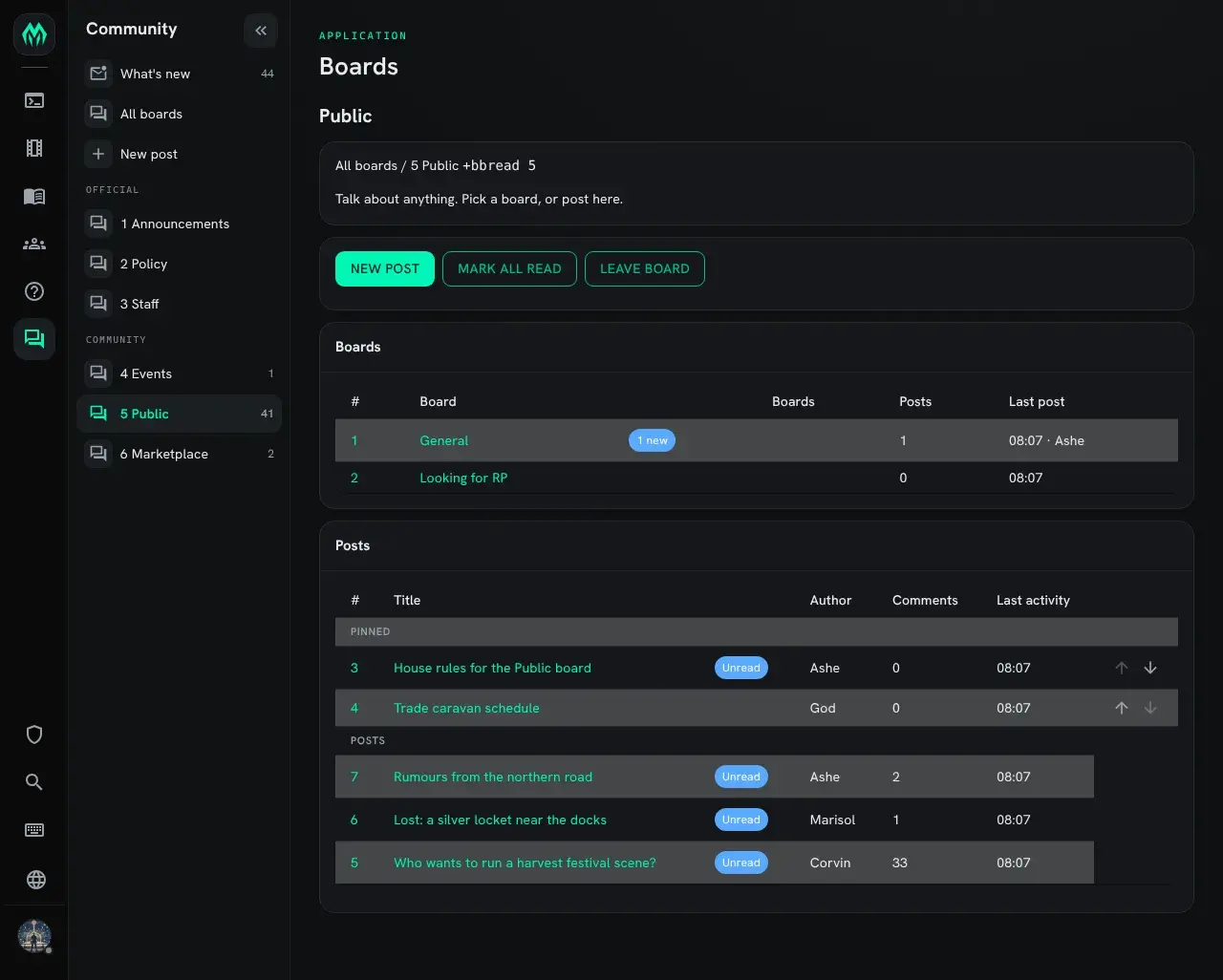The width and height of the screenshot is (1223, 980).
Task: Select the community chat icon in rail
Action: pos(34,339)
